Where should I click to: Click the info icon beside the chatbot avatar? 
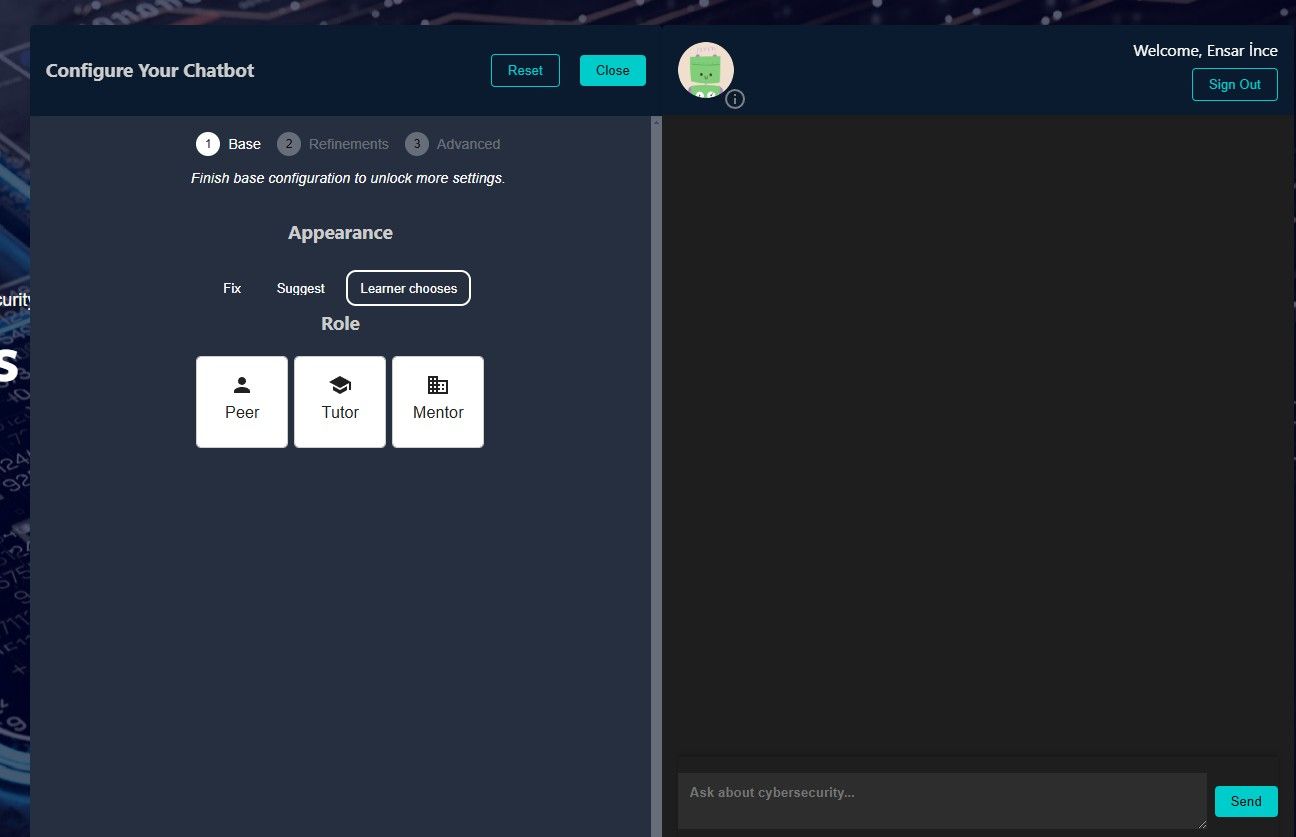[x=735, y=99]
